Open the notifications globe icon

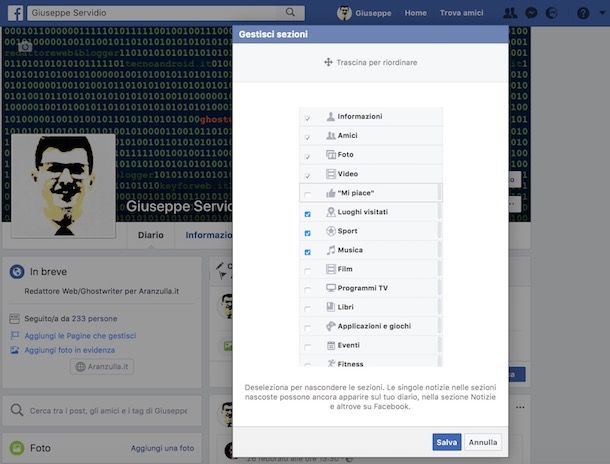pos(552,13)
